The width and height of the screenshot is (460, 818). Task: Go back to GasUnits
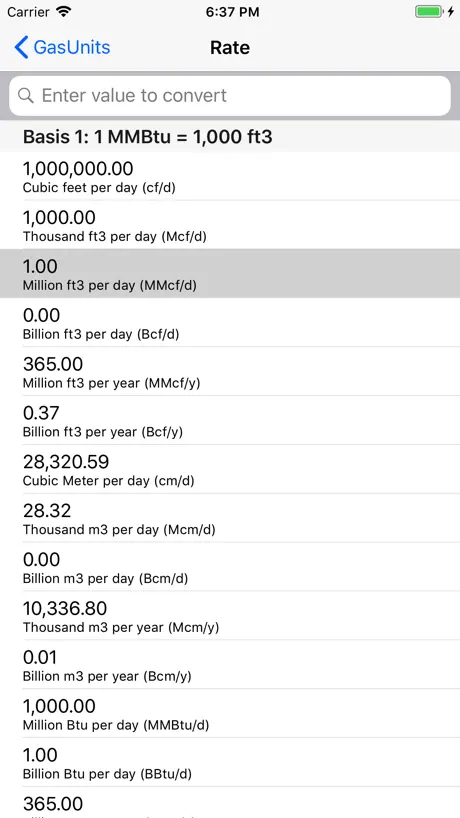62,47
